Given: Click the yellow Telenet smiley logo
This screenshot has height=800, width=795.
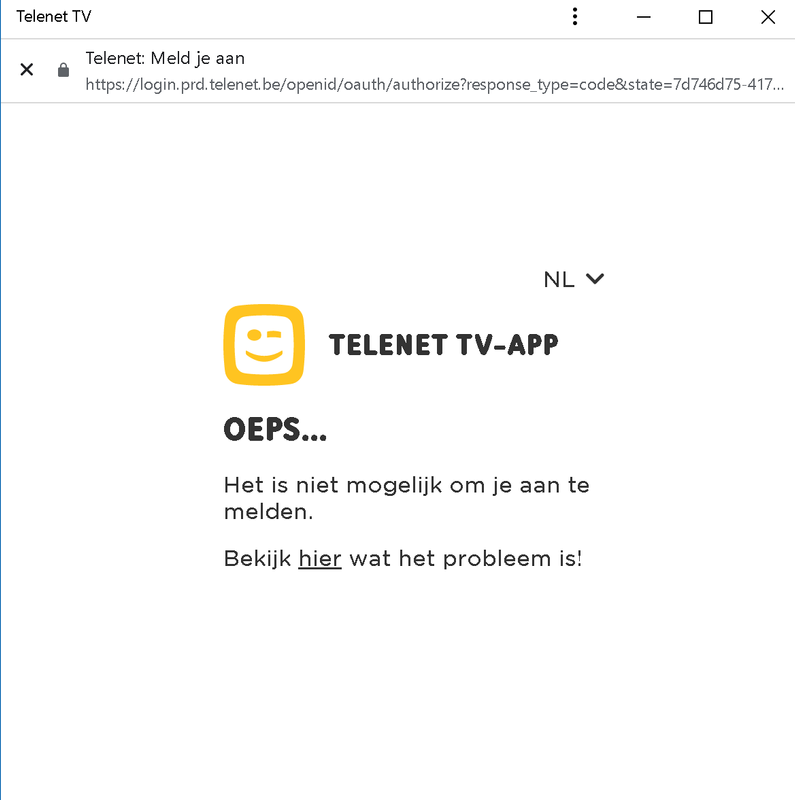Looking at the screenshot, I should 263,344.
